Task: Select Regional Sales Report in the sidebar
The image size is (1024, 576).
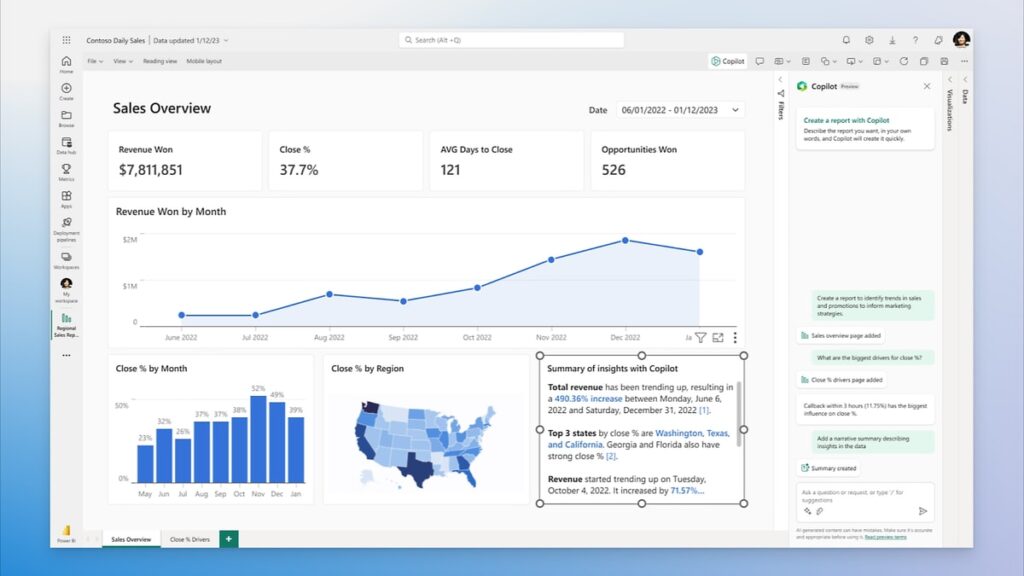Action: (x=66, y=325)
